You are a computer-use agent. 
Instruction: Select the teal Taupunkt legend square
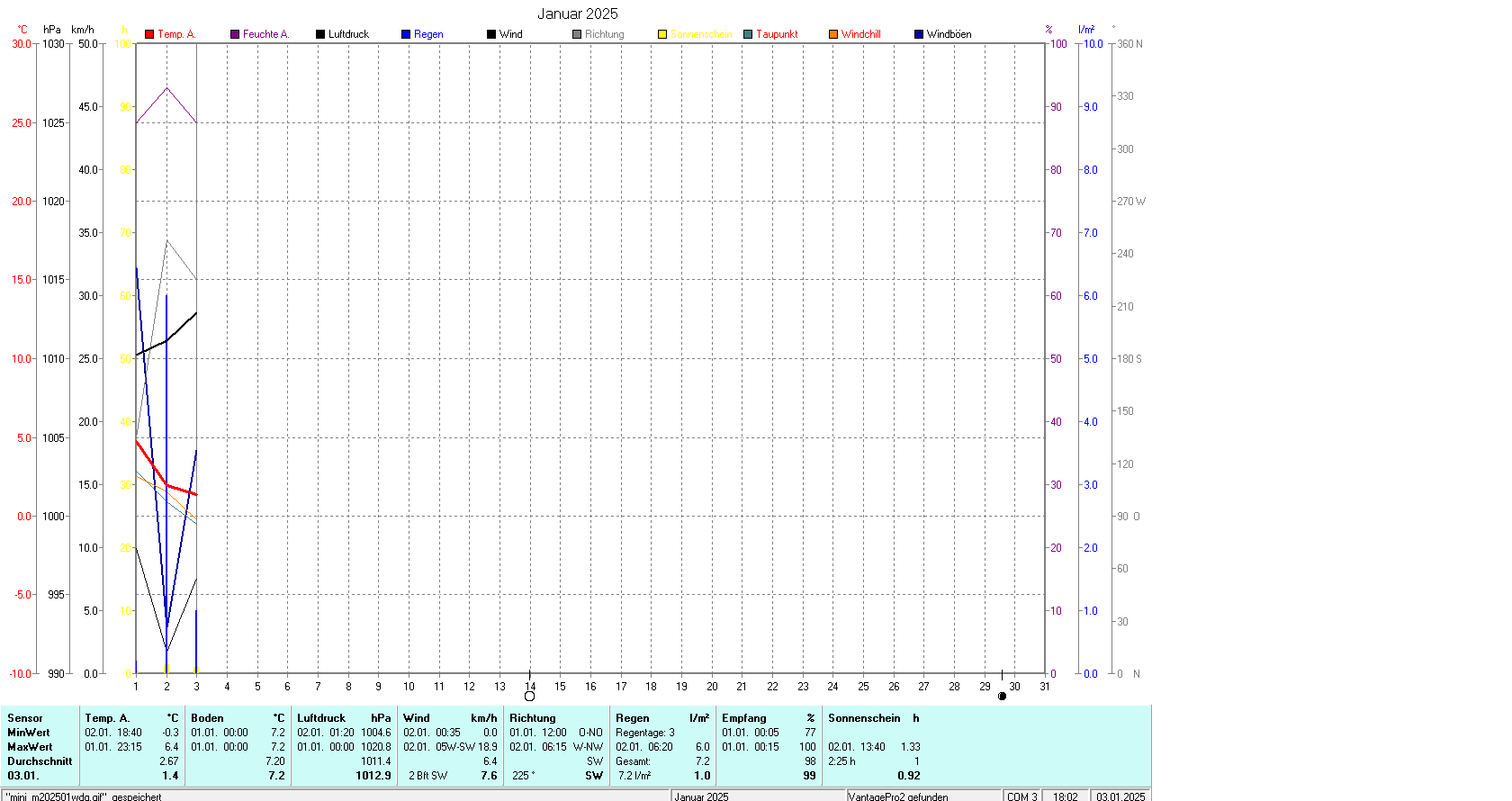(x=748, y=34)
